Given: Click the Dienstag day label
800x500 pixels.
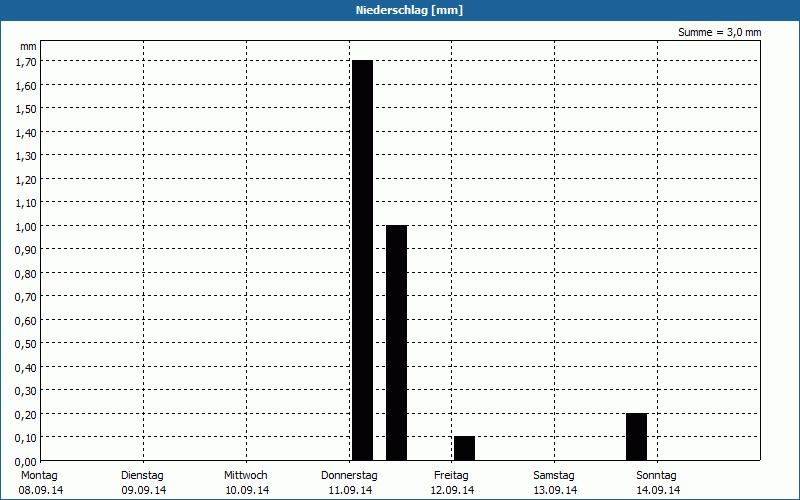Looking at the screenshot, I should pos(142,476).
